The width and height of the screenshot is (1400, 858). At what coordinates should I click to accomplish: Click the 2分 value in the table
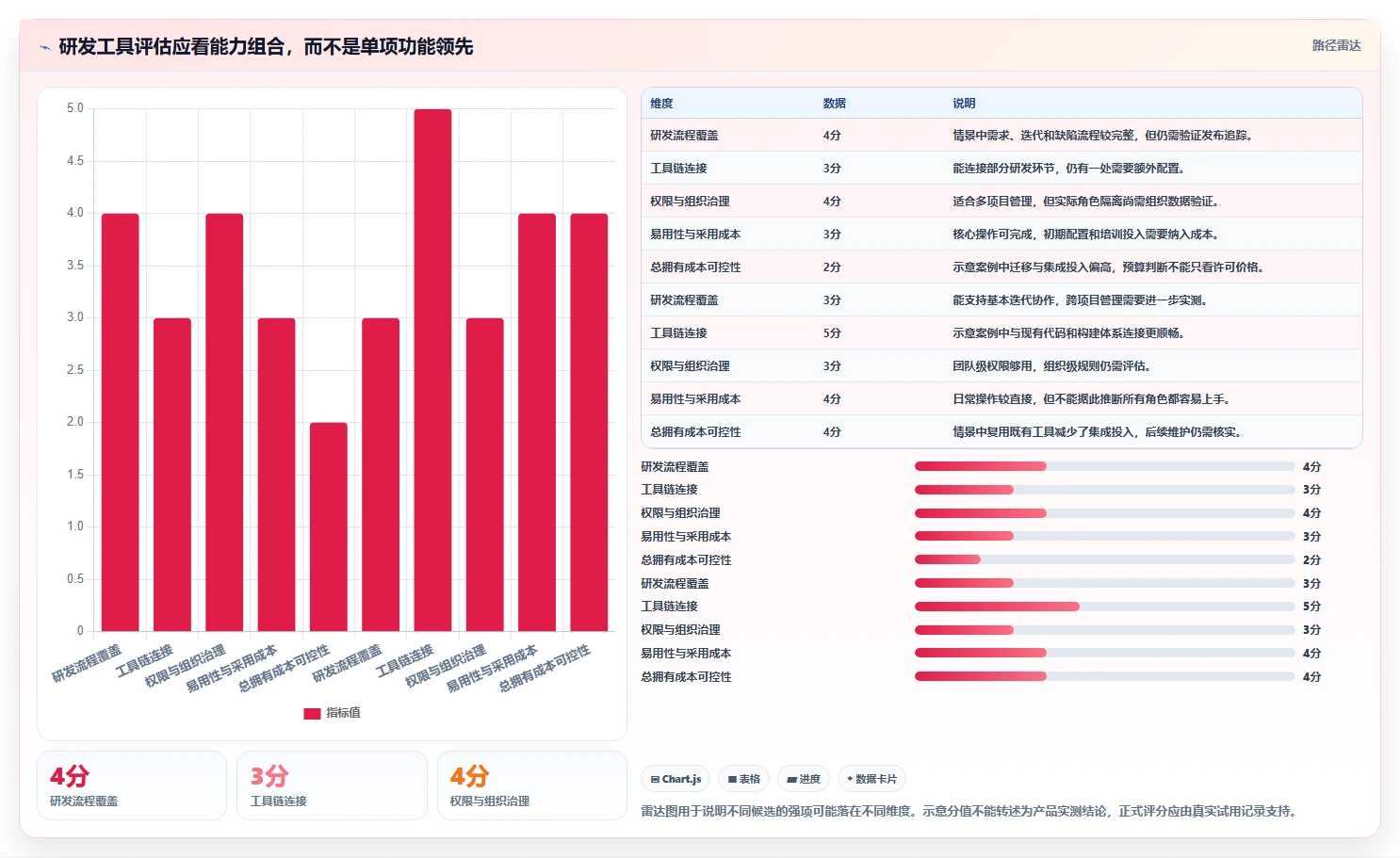(832, 267)
